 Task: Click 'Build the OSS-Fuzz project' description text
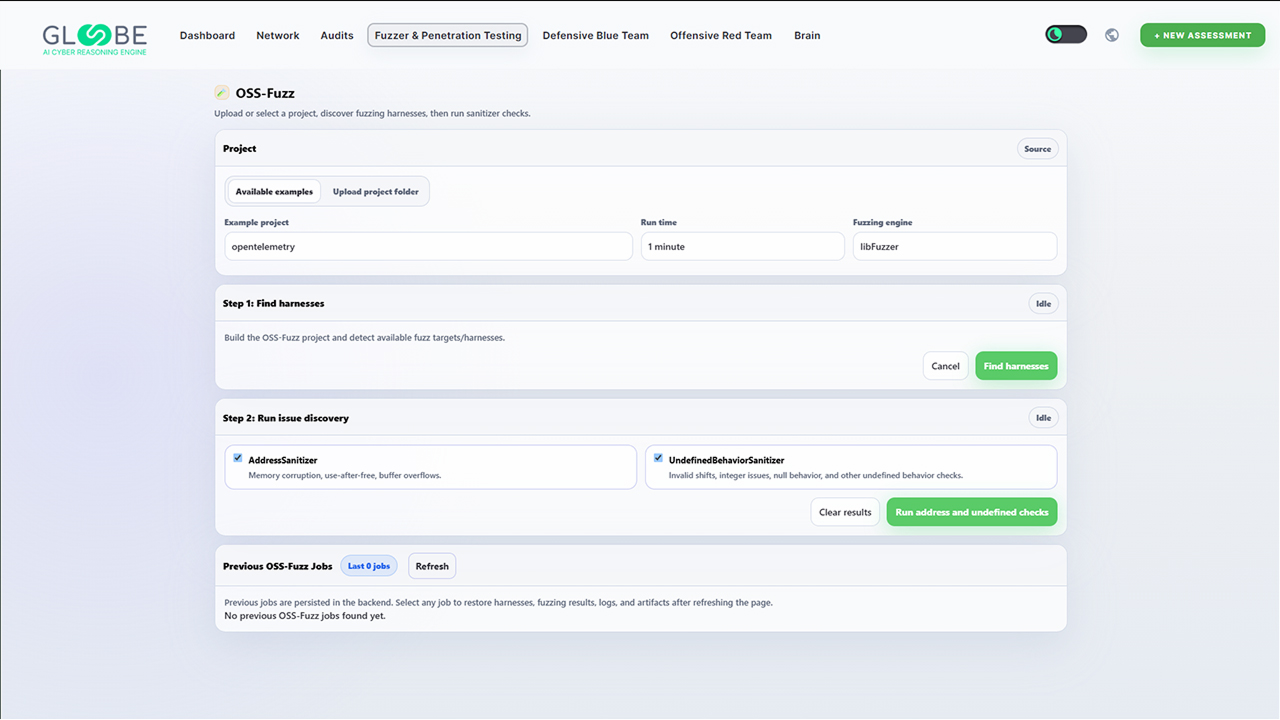click(x=365, y=338)
